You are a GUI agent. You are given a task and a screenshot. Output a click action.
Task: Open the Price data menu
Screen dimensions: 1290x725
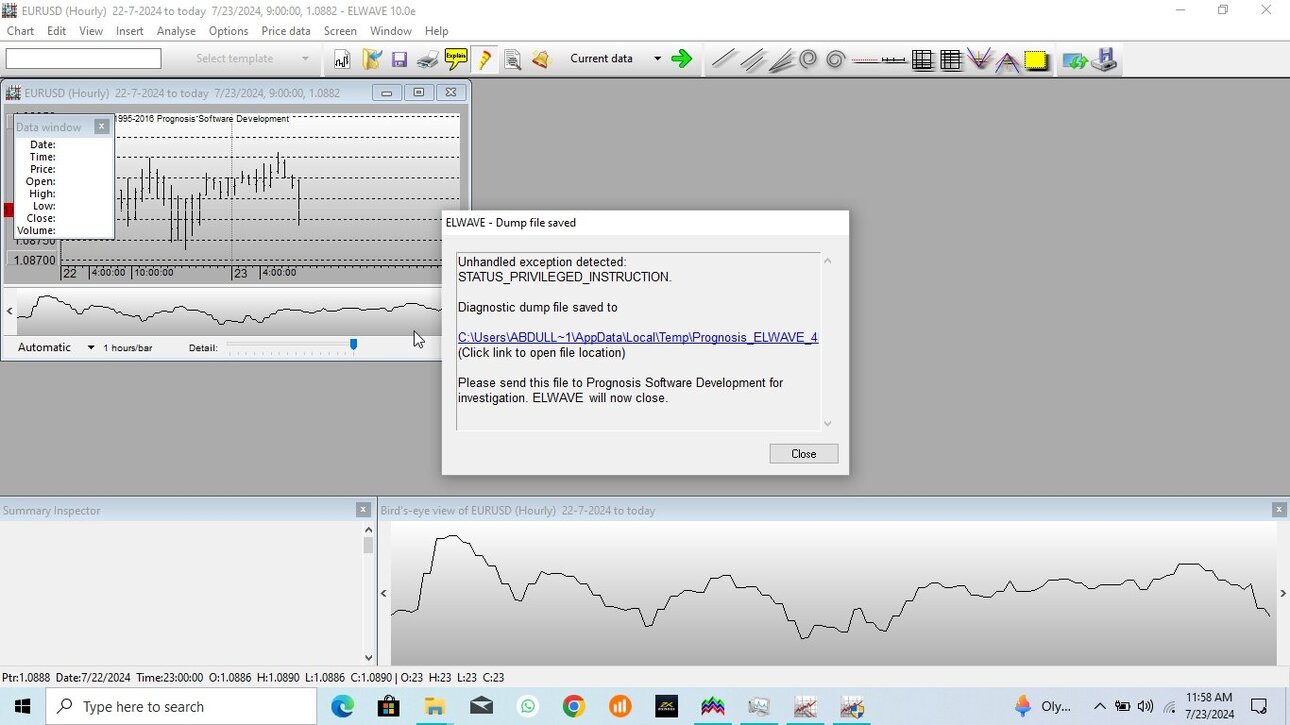click(286, 31)
